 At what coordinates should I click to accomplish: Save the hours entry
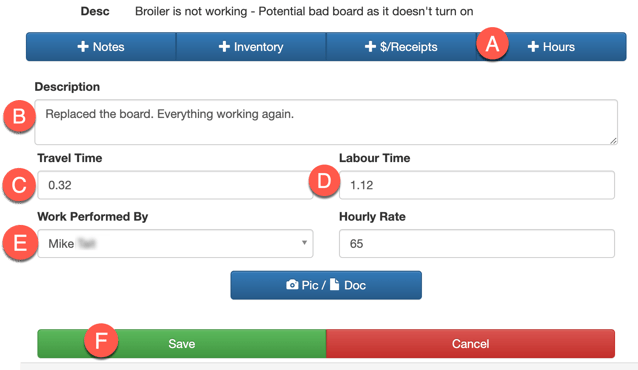(x=182, y=344)
